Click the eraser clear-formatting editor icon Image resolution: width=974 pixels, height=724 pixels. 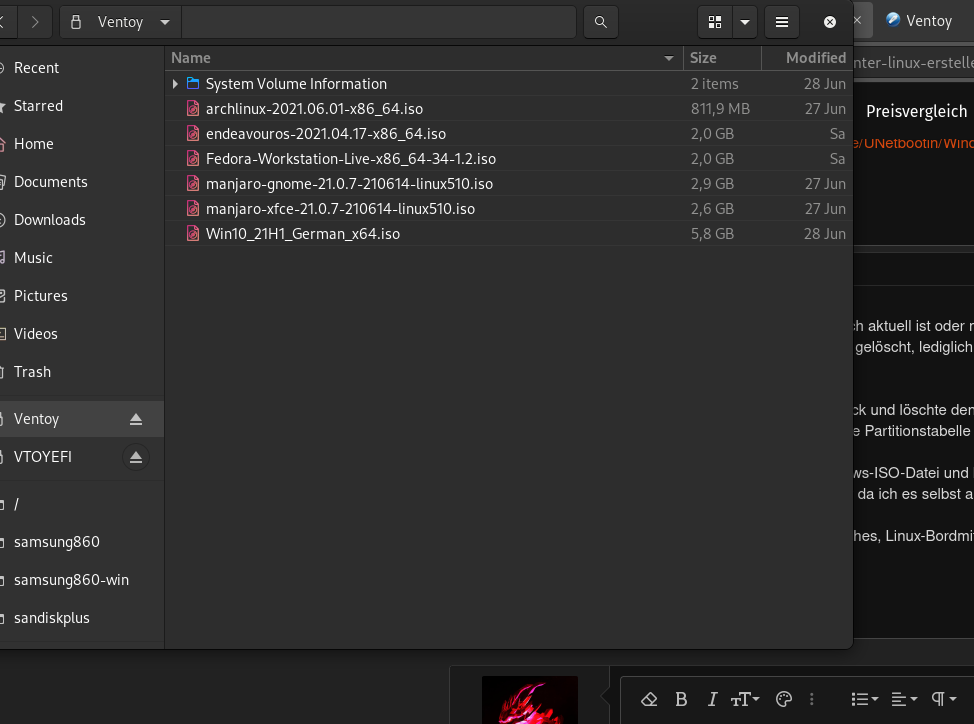pos(649,700)
